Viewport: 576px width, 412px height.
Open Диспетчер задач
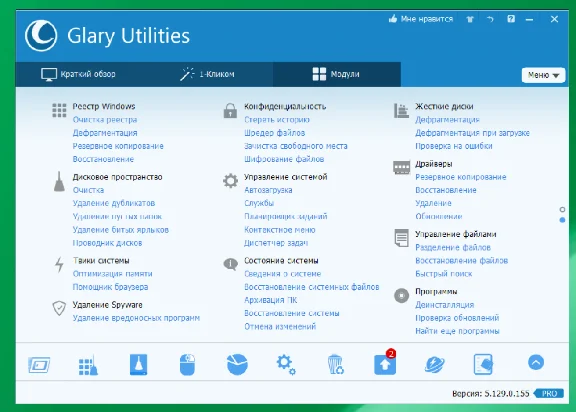coord(276,243)
